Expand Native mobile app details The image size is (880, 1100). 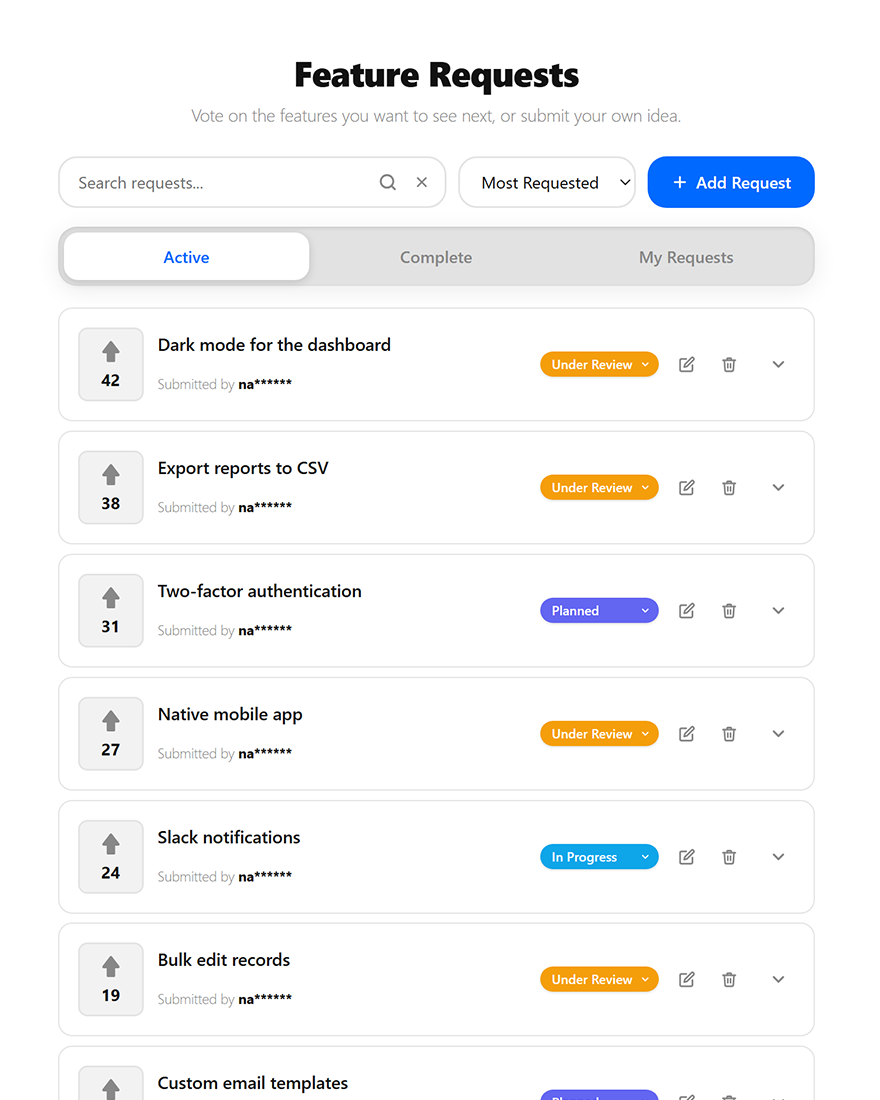click(x=778, y=734)
